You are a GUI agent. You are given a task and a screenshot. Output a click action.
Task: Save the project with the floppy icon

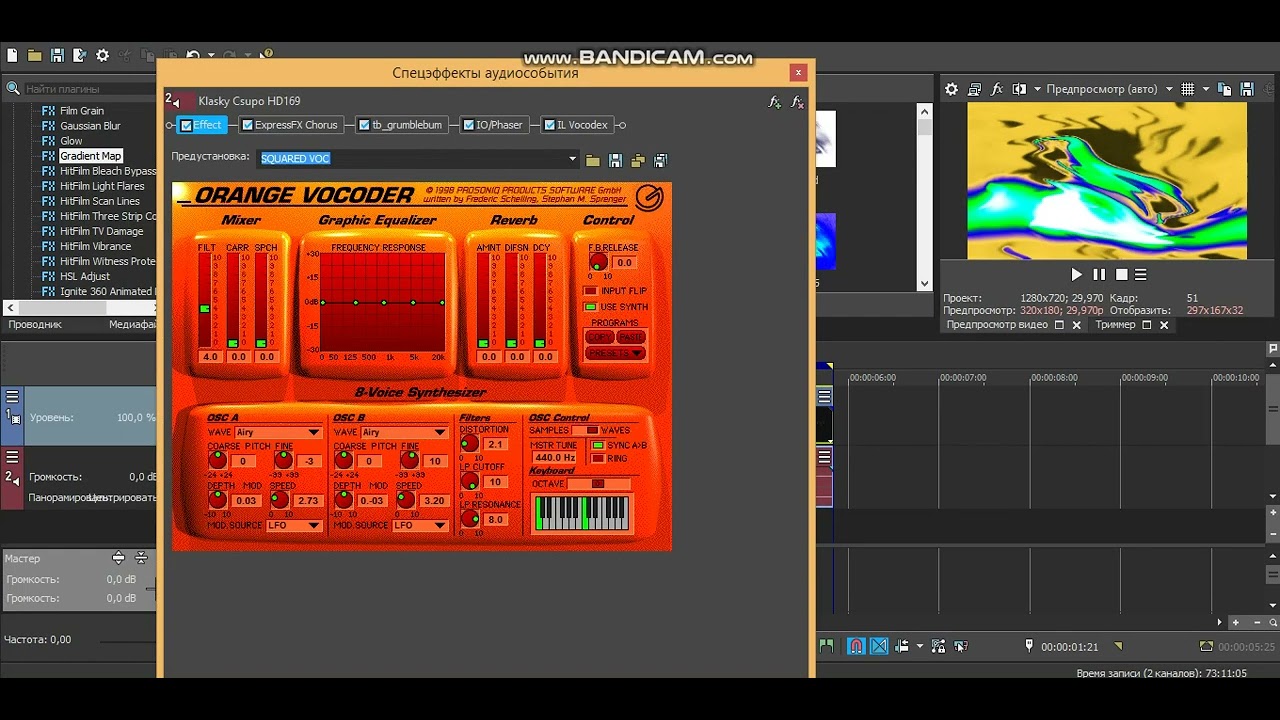57,56
